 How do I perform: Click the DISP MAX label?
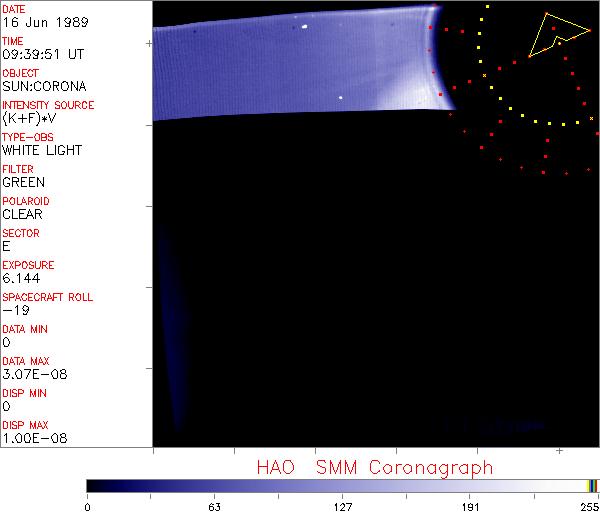[25, 425]
